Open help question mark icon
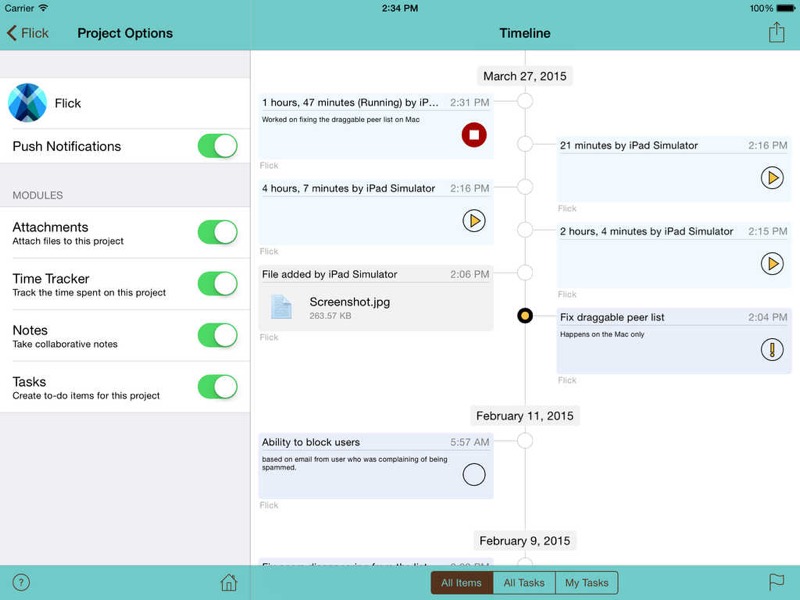 [x=21, y=583]
